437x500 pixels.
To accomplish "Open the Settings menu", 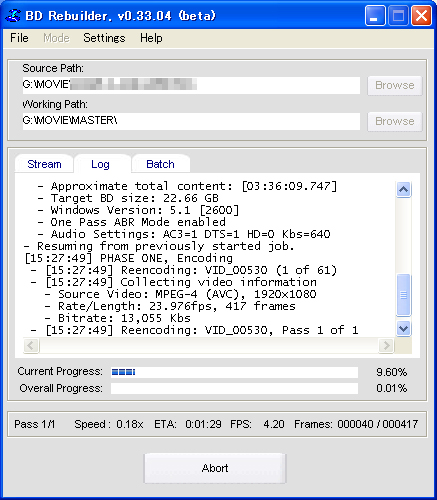I will coord(104,38).
